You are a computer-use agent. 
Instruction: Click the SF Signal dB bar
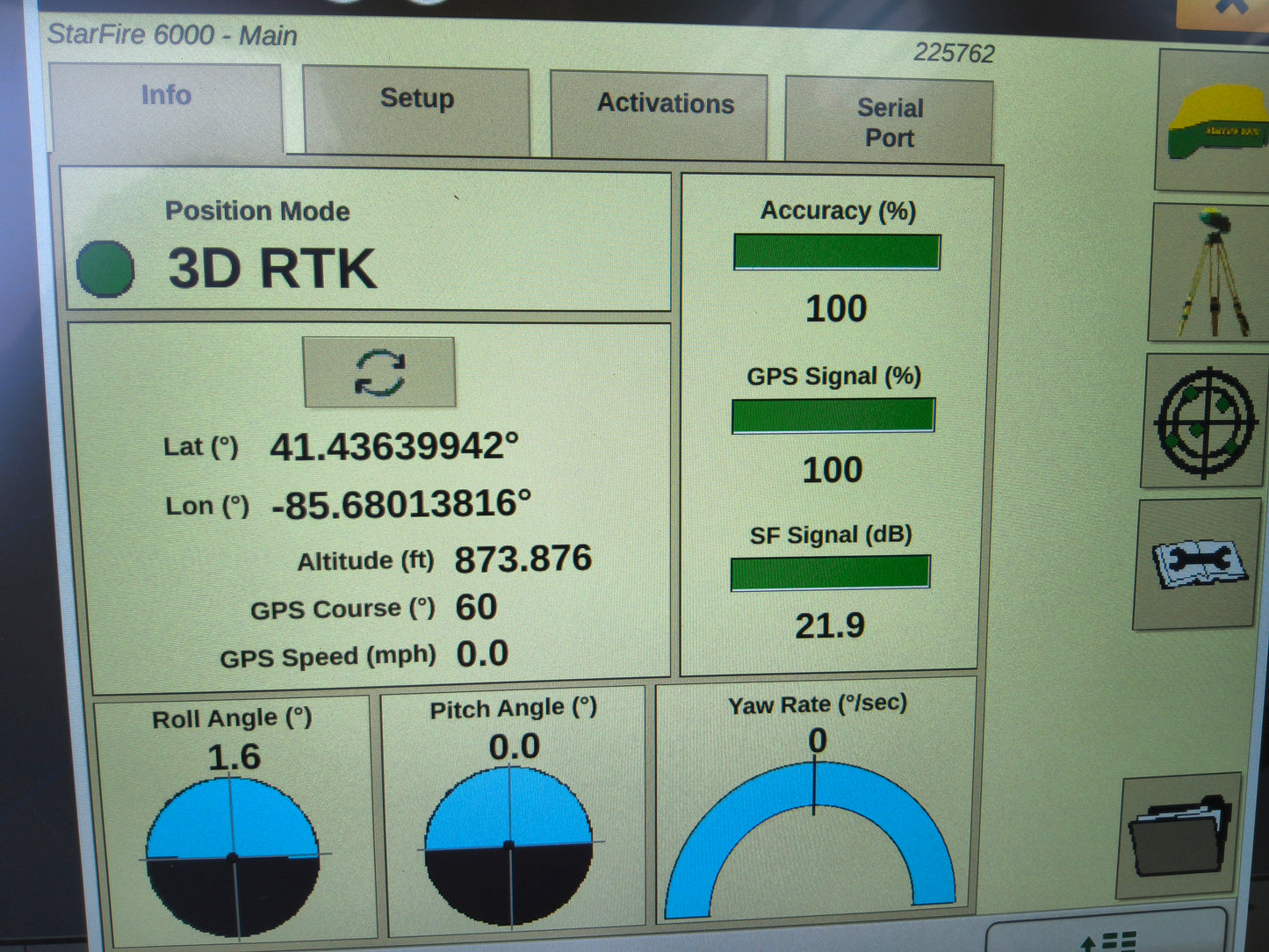tap(830, 573)
